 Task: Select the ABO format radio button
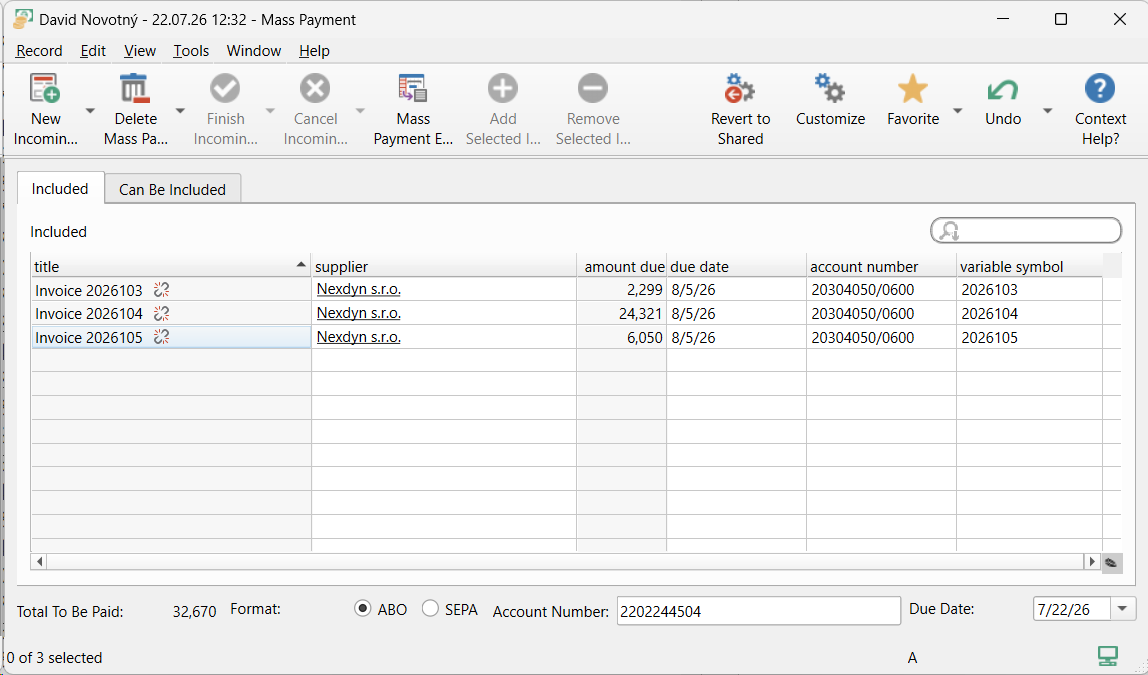click(362, 608)
